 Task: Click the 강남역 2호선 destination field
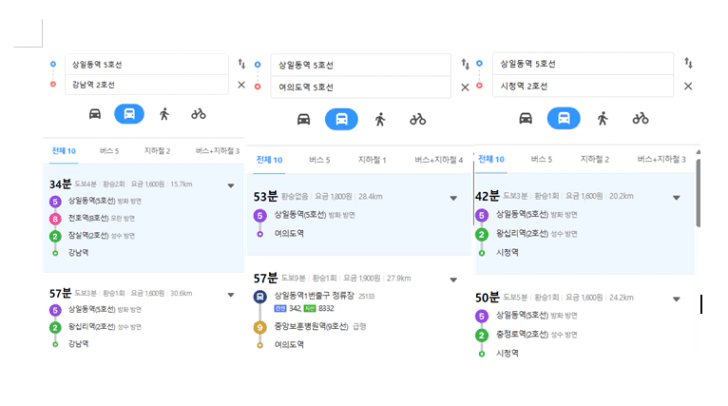tap(147, 85)
